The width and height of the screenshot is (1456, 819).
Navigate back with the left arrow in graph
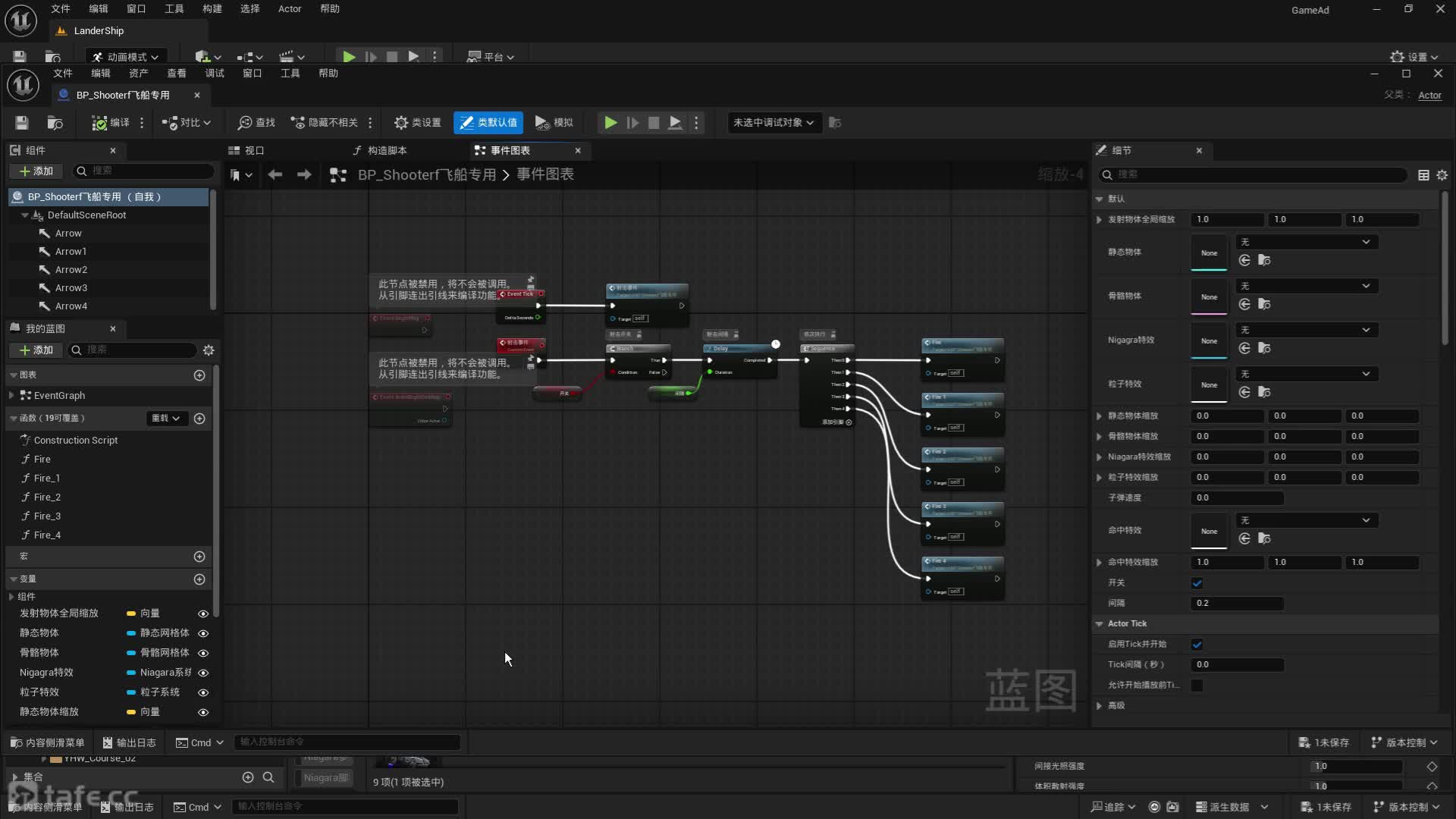click(x=275, y=175)
